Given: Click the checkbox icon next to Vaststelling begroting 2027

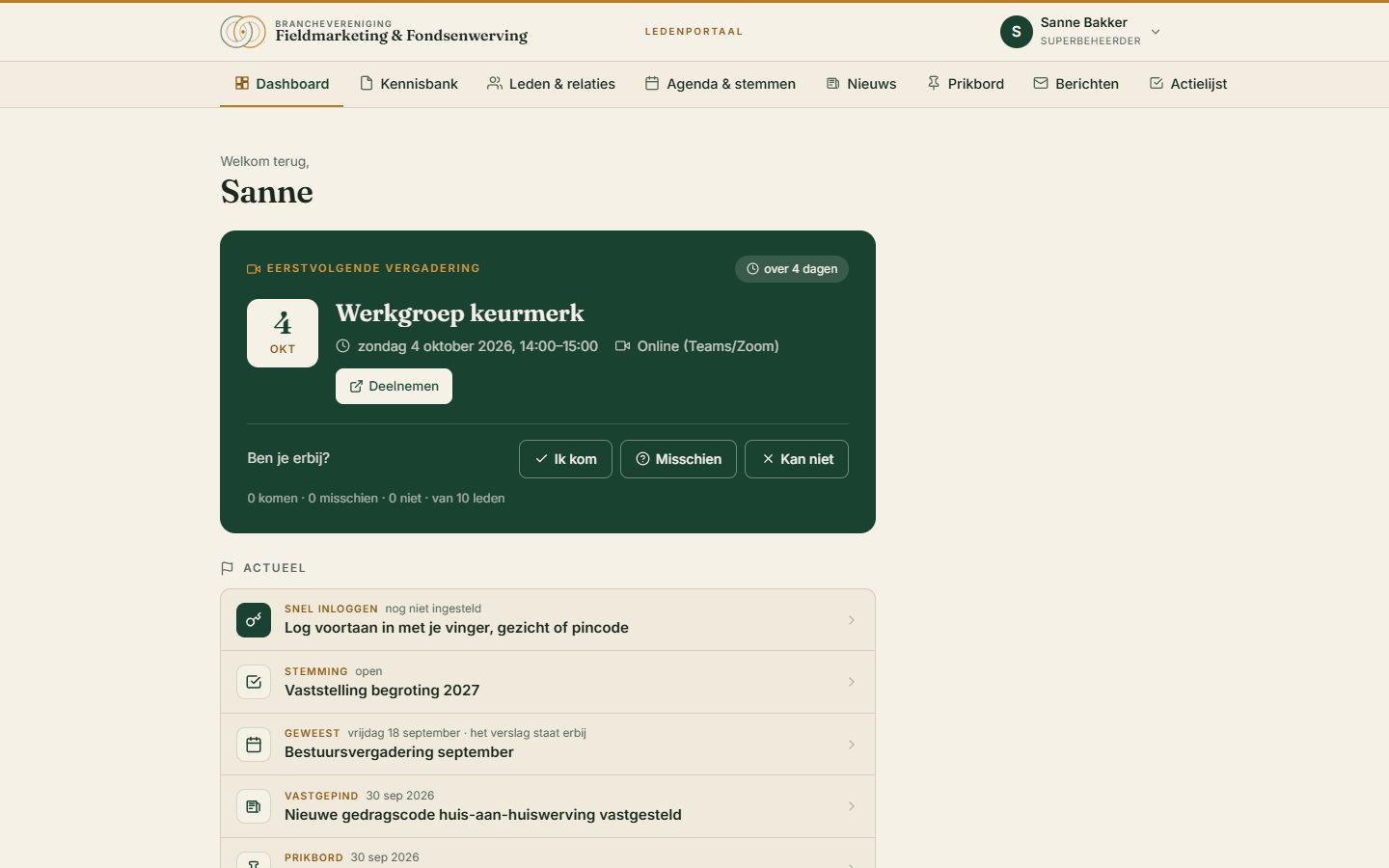Looking at the screenshot, I should (x=254, y=682).
